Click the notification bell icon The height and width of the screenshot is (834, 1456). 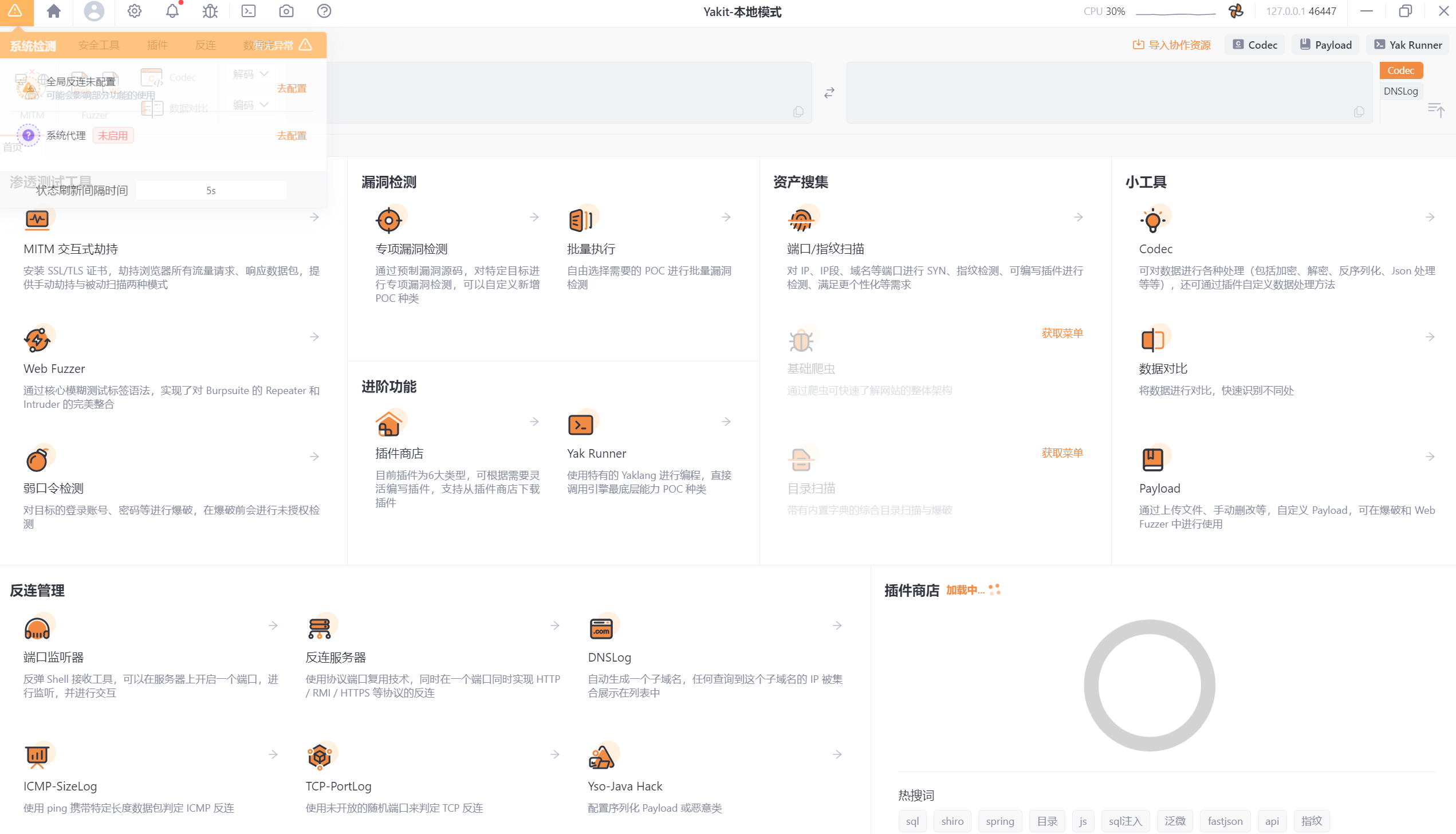click(x=172, y=11)
